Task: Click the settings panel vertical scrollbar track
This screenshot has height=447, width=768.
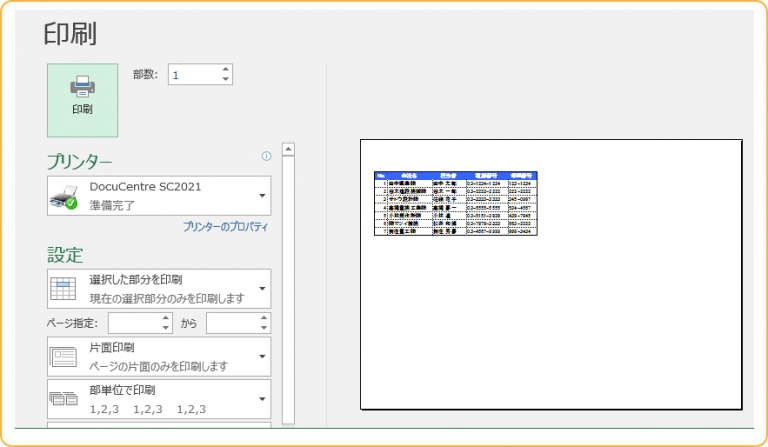Action: click(x=288, y=289)
